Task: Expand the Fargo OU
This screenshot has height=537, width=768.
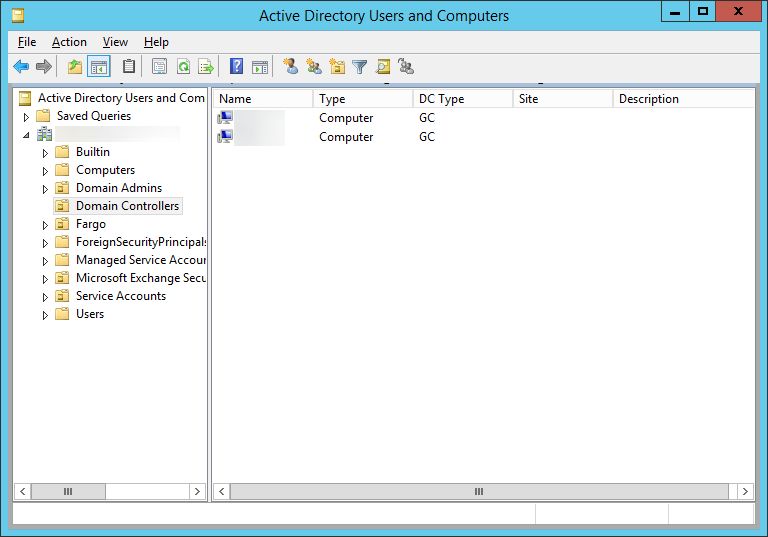Action: click(45, 225)
